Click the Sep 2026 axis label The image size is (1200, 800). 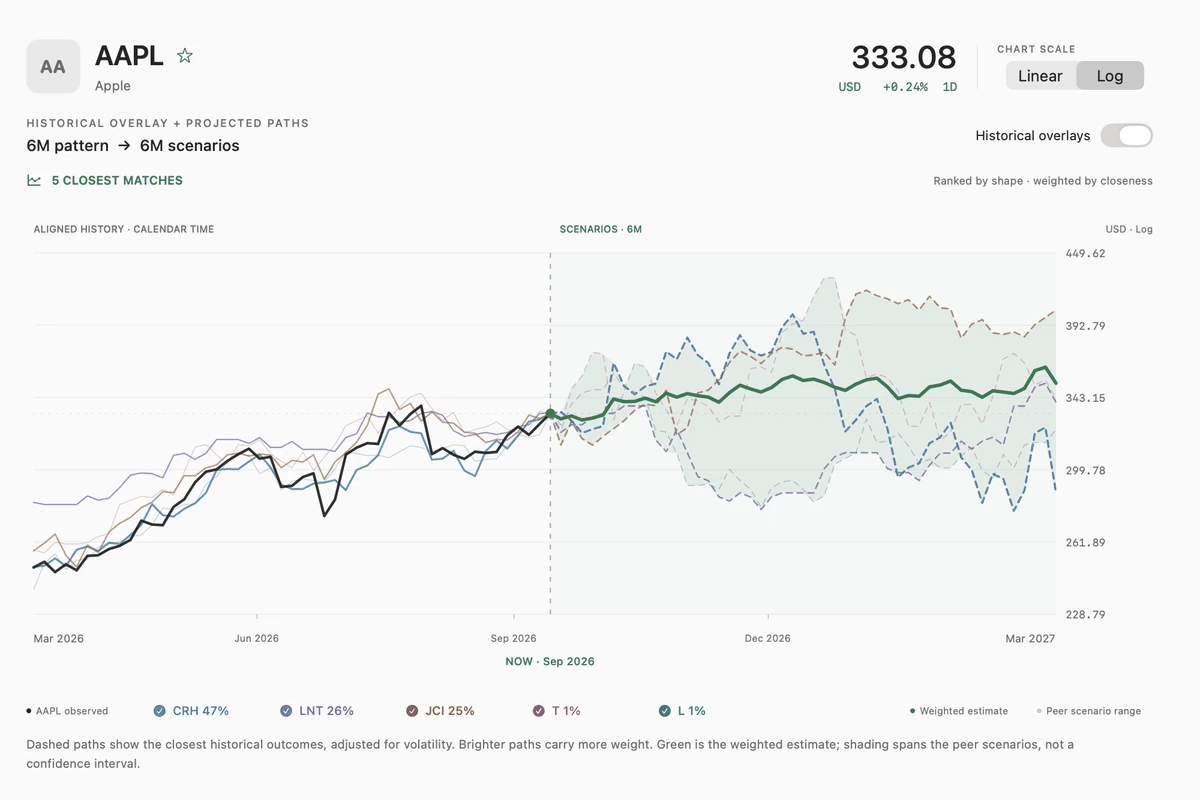(x=513, y=638)
